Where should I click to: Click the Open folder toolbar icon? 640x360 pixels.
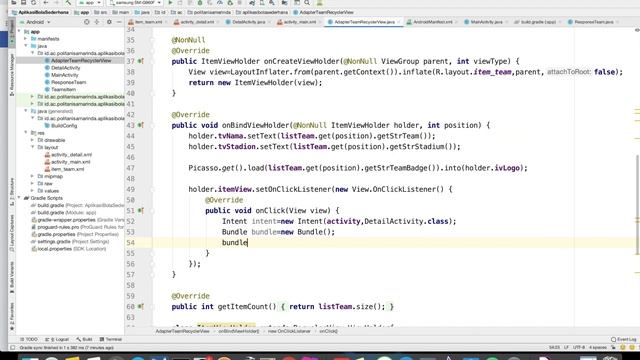click(x=13, y=3)
